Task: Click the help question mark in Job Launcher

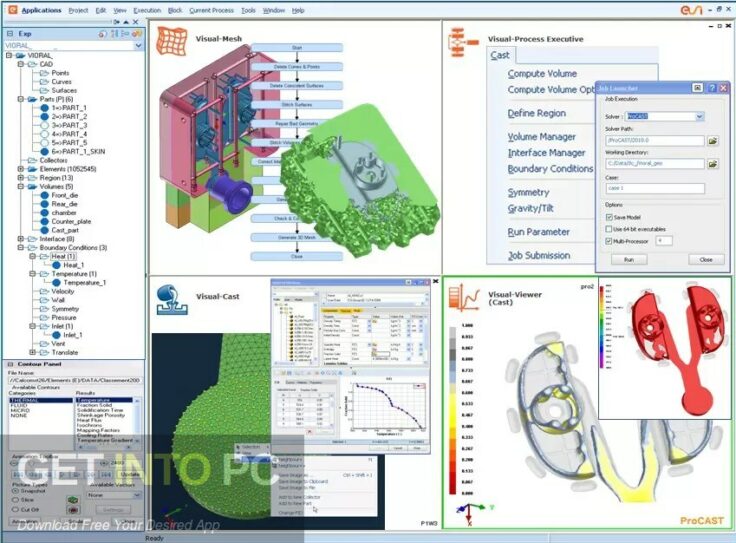Action: 712,88
